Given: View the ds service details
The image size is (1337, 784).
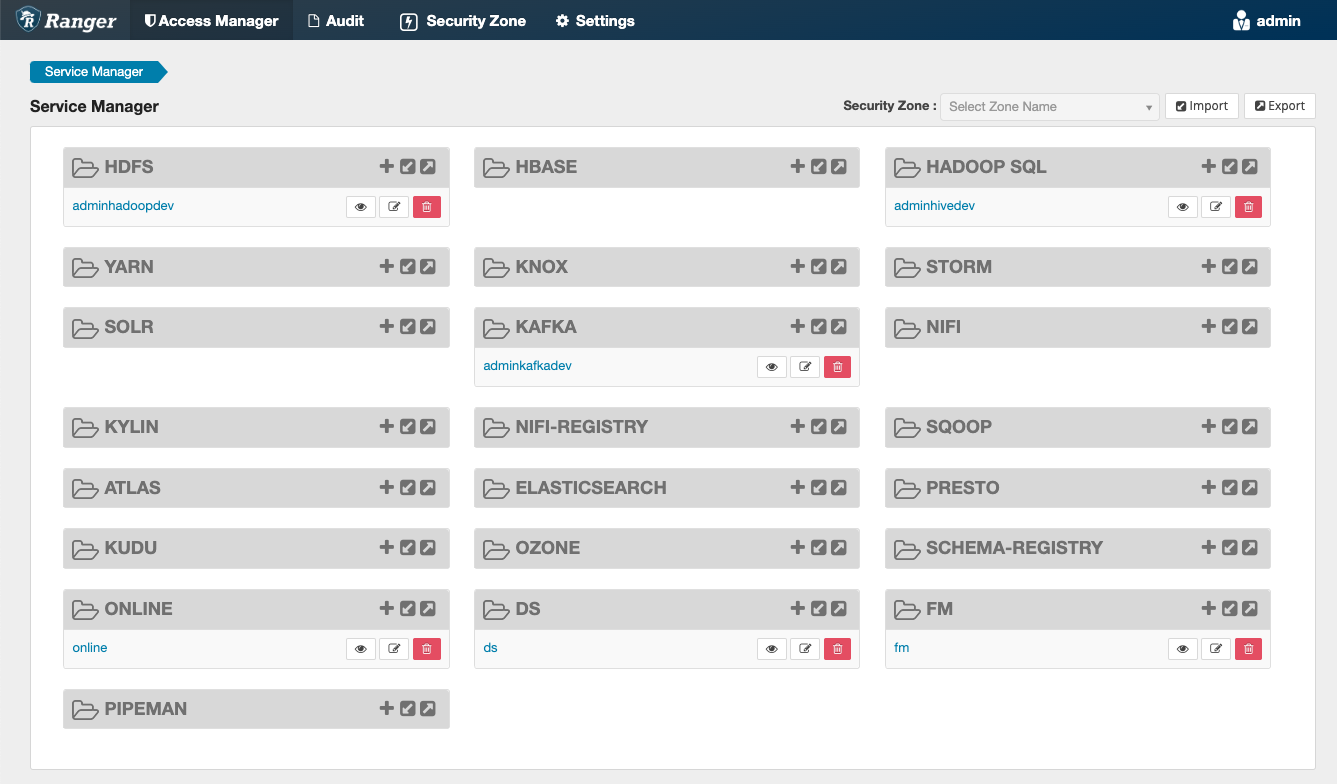Looking at the screenshot, I should (772, 649).
